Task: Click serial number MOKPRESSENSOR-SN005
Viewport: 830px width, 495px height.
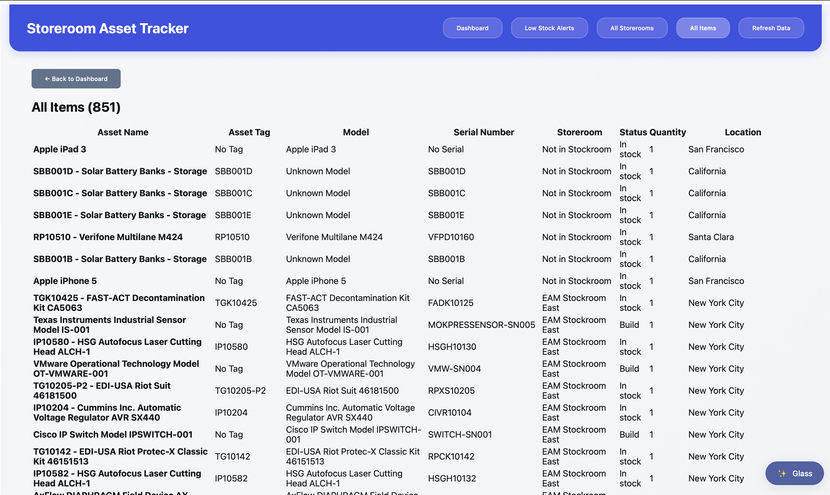Action: click(x=481, y=325)
